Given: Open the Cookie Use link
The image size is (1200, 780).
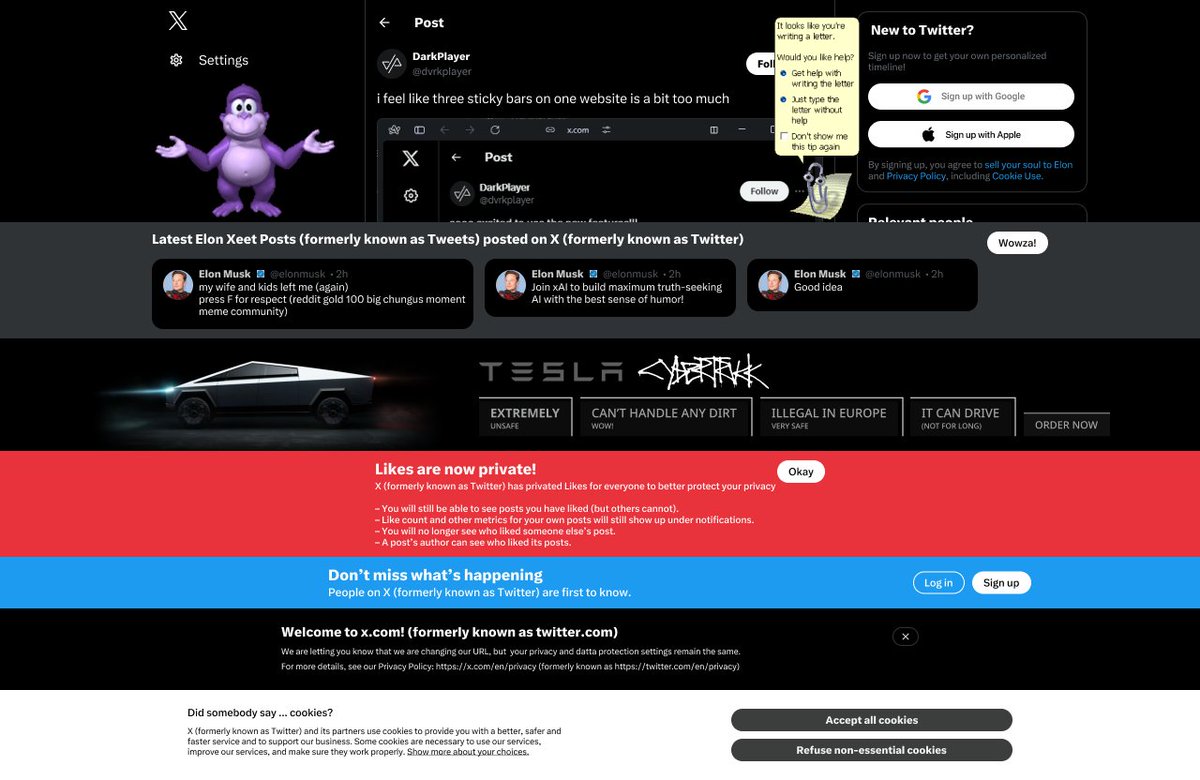Looking at the screenshot, I should [1017, 176].
